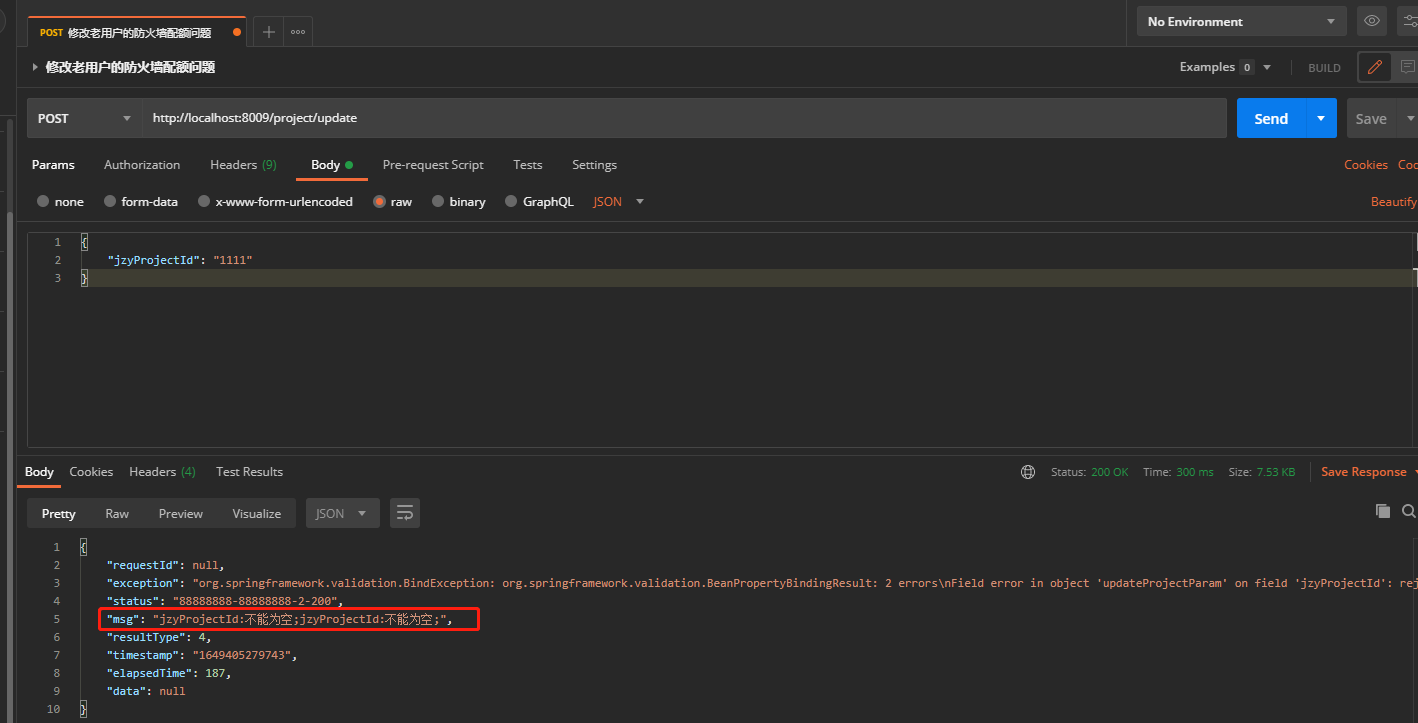Switch to the request Headers (9) tab
1418x723 pixels.
243,165
